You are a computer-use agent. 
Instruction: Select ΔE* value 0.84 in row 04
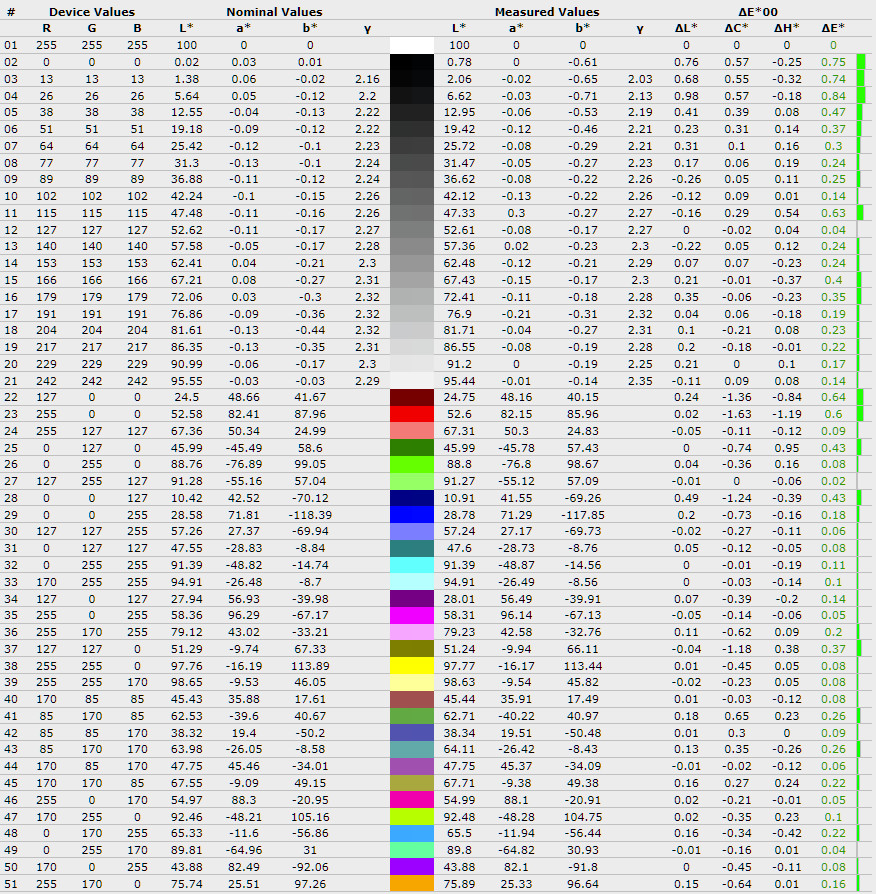point(833,96)
